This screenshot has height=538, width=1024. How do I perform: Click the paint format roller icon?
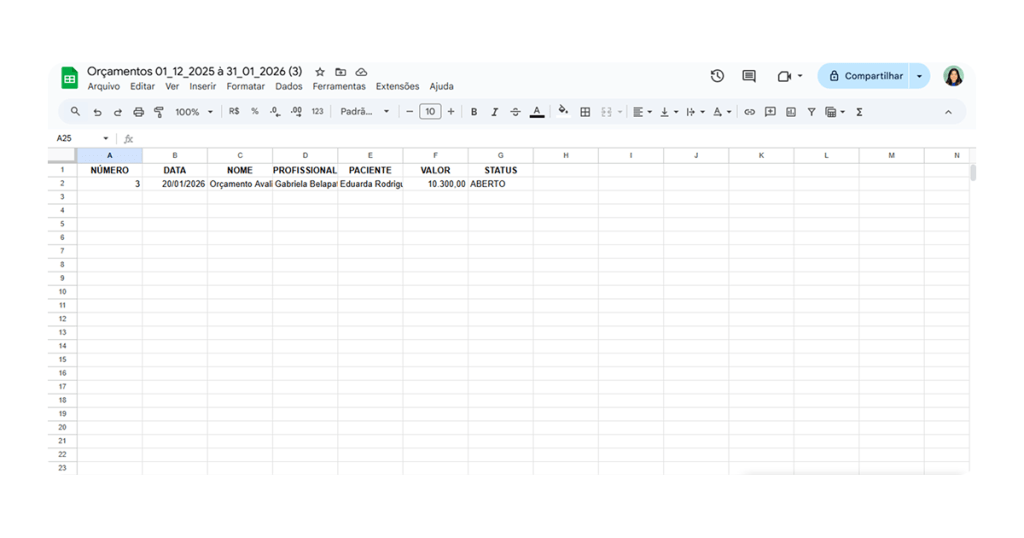159,112
